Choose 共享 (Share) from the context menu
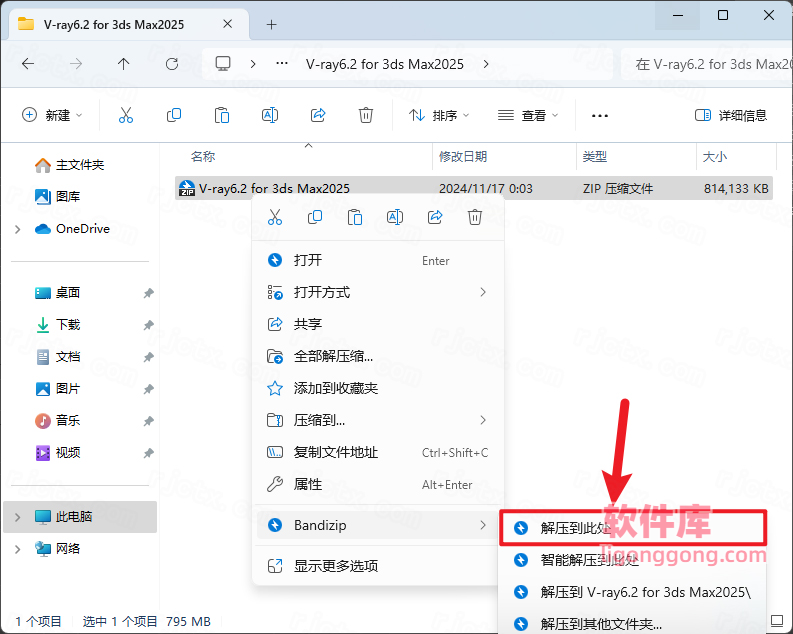Image resolution: width=793 pixels, height=634 pixels. 378,324
